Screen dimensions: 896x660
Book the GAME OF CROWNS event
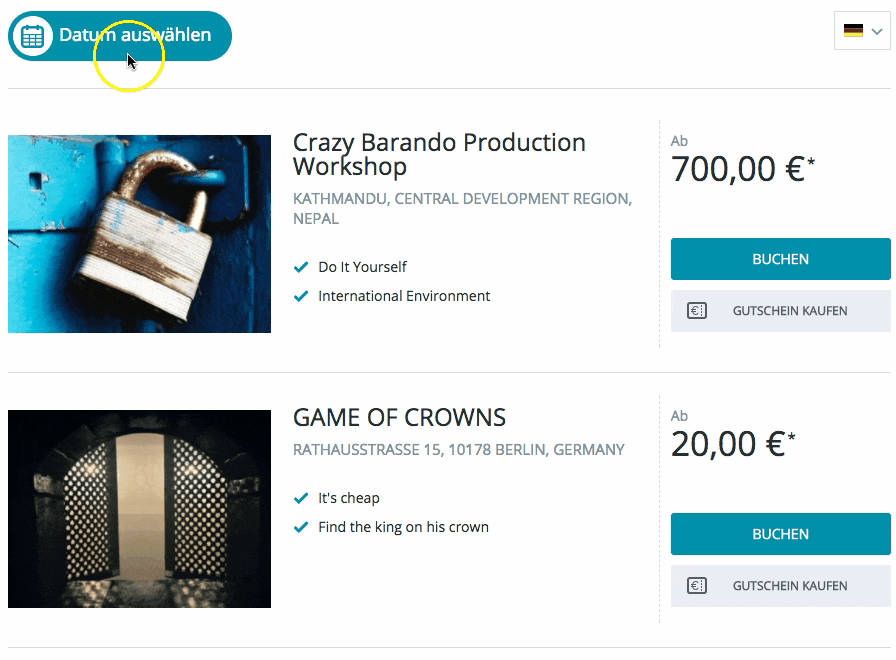(781, 534)
